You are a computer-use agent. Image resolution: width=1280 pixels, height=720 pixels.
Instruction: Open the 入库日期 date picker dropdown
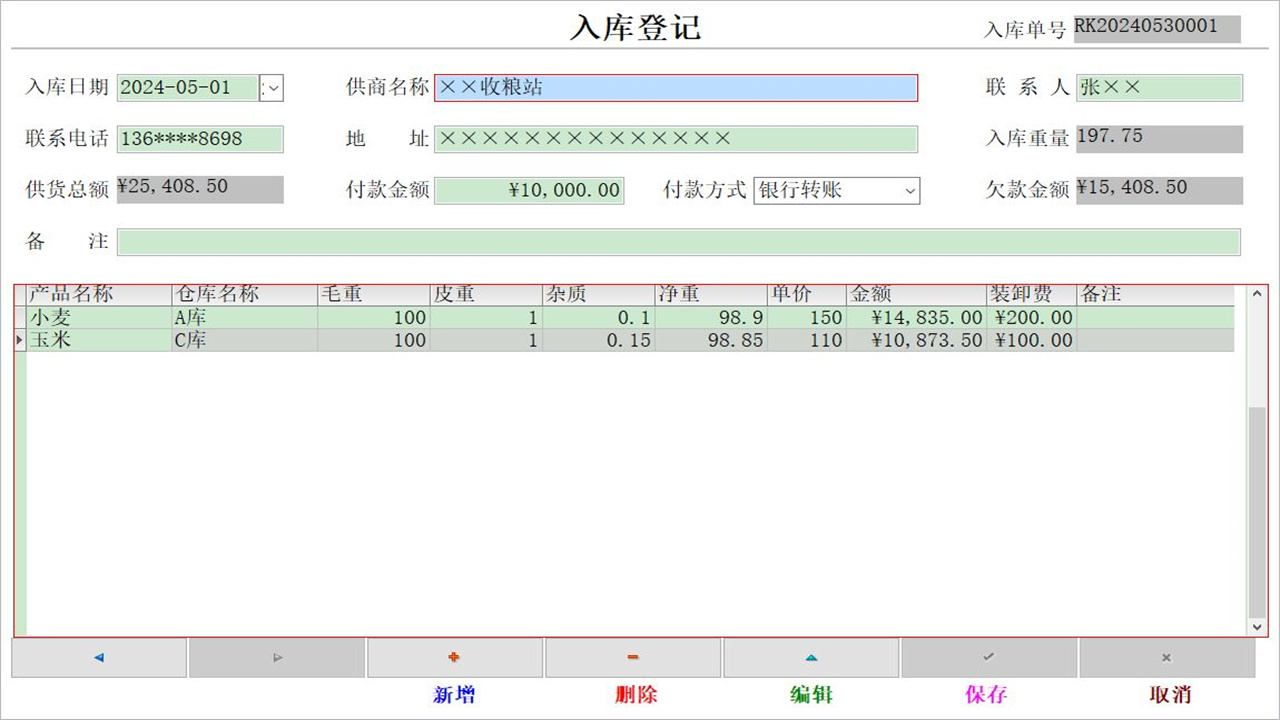(x=272, y=88)
